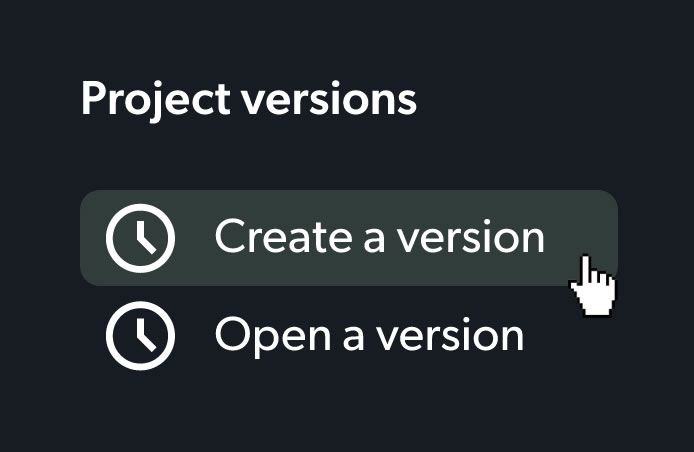Click the second version clock icon

[x=140, y=336]
